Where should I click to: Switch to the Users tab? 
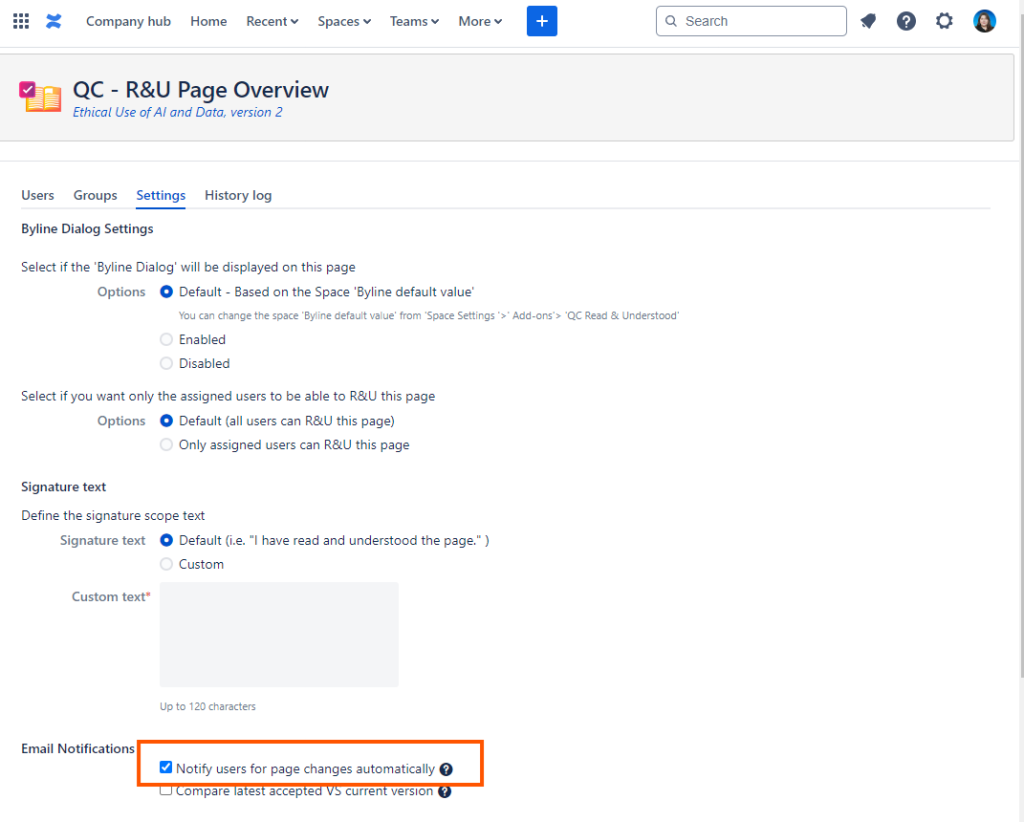38,195
